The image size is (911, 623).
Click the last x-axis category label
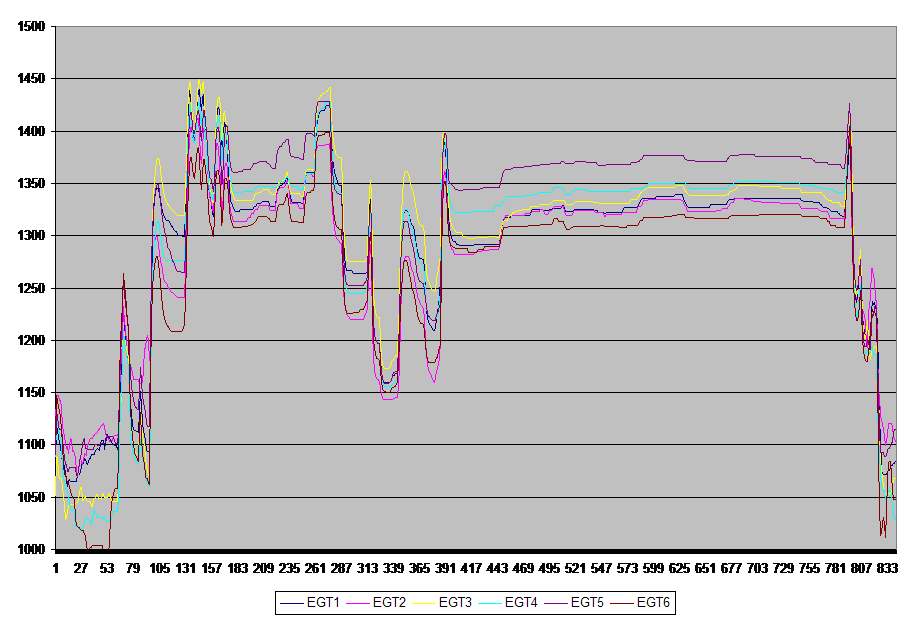click(x=888, y=567)
